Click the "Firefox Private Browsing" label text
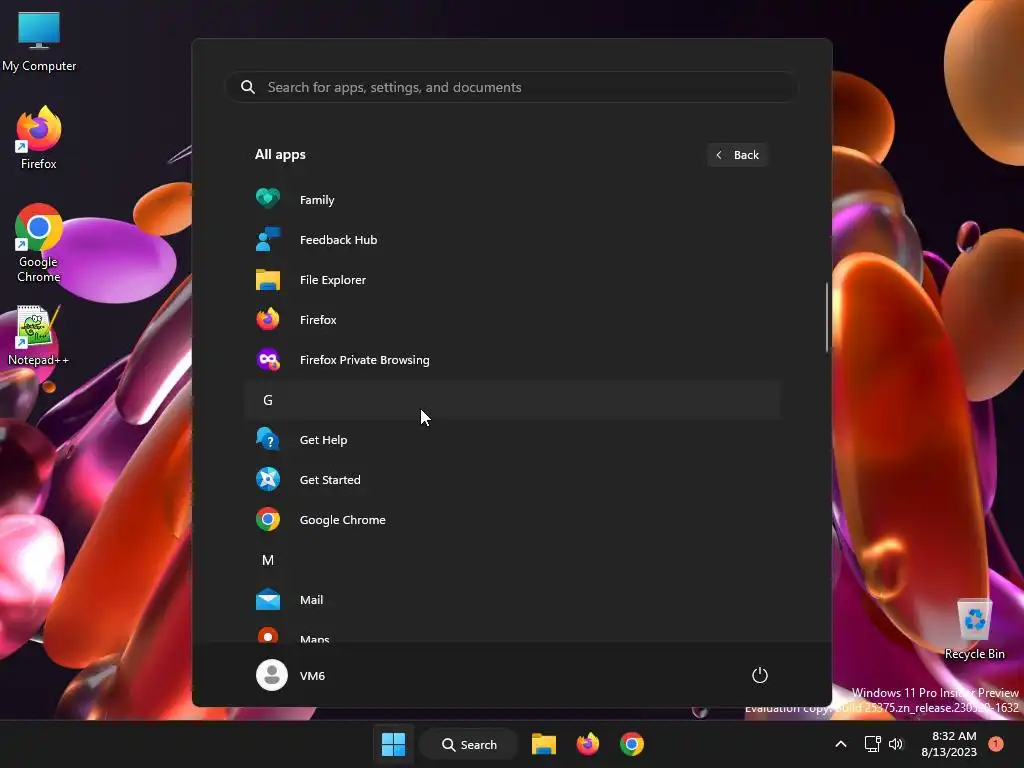The image size is (1024, 768). coord(364,360)
